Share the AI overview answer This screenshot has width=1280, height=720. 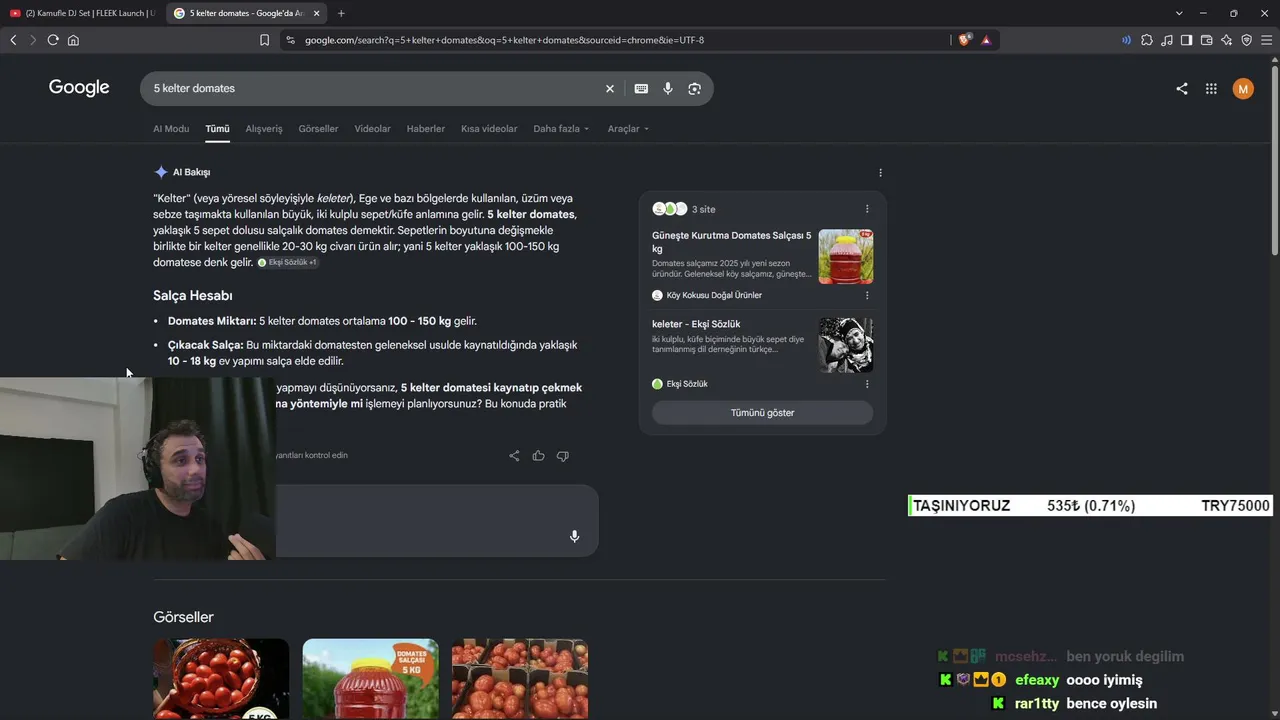click(514, 456)
